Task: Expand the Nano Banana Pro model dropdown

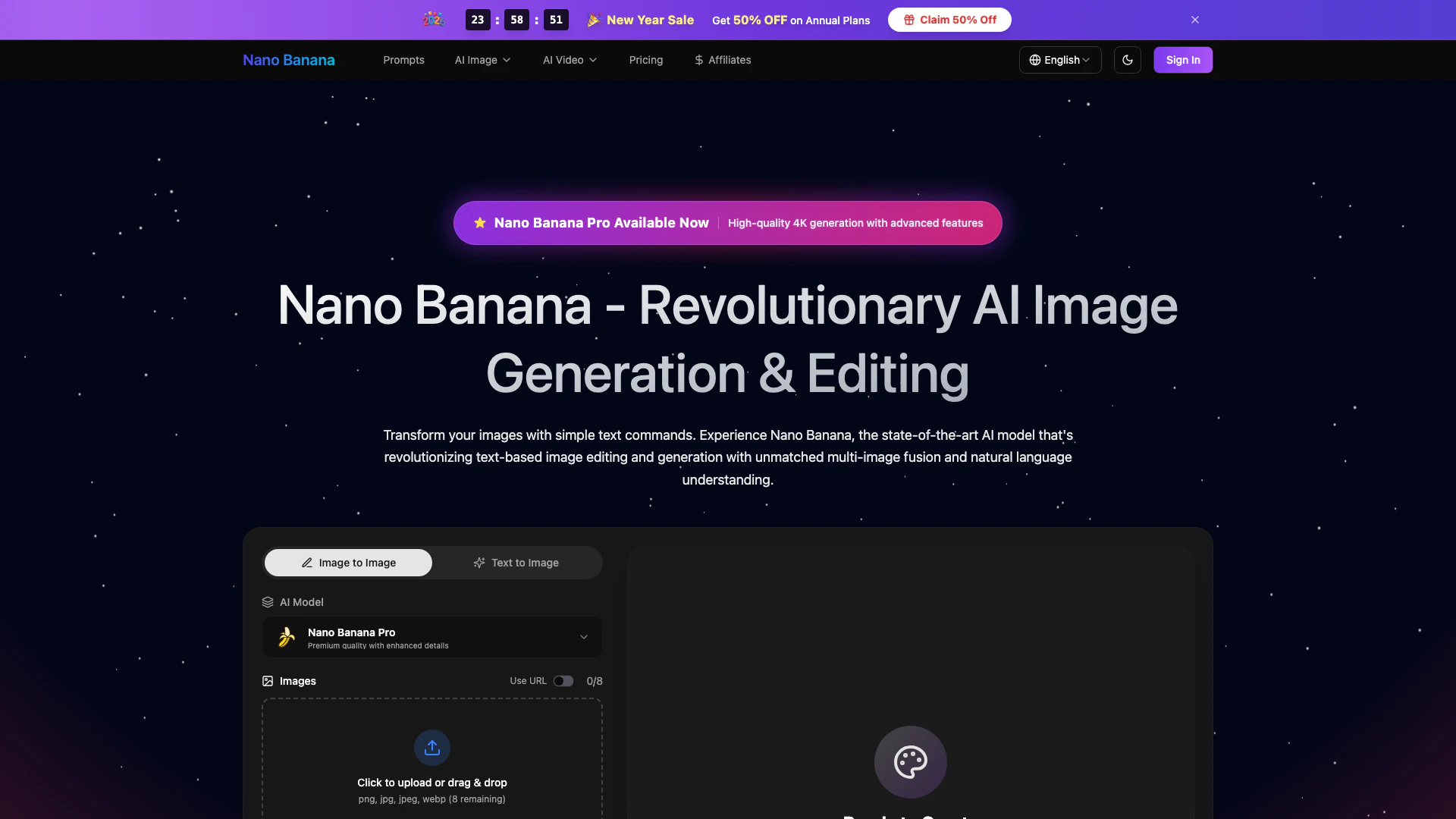Action: 583,637
